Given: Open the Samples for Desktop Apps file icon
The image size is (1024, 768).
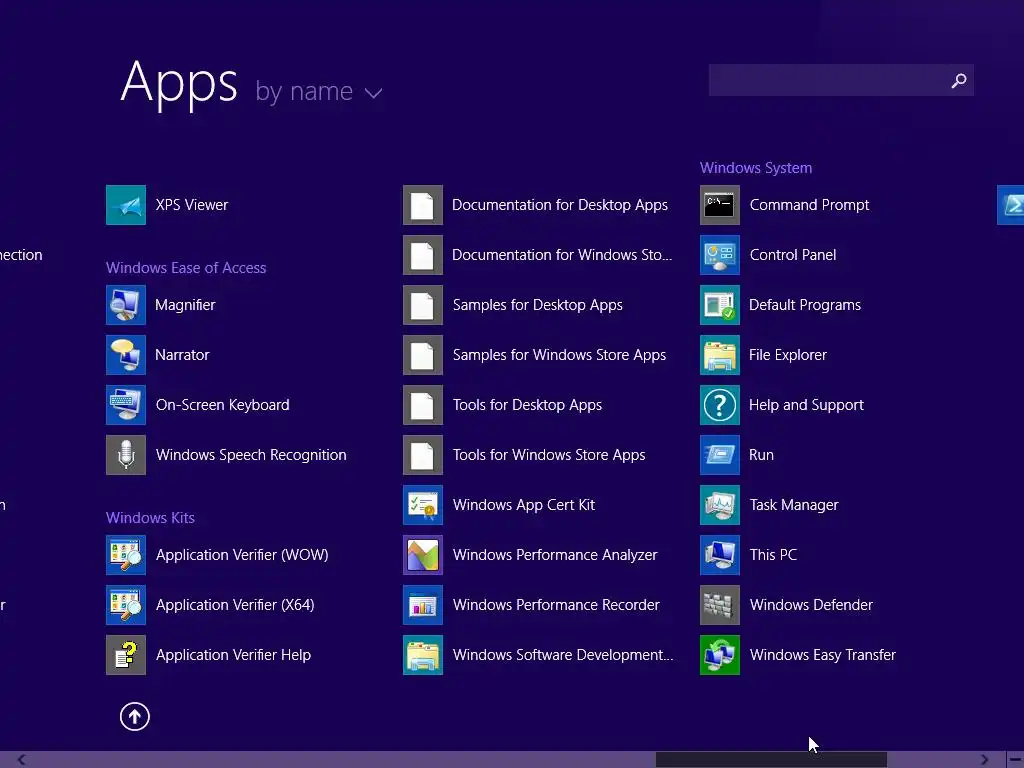Looking at the screenshot, I should click(423, 305).
